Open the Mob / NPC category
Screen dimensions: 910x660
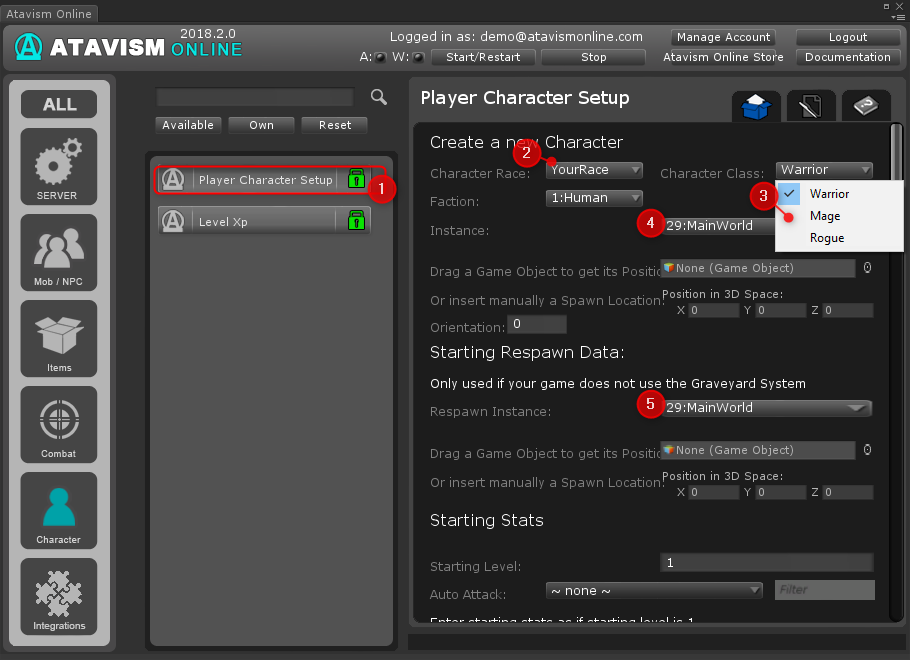click(59, 251)
